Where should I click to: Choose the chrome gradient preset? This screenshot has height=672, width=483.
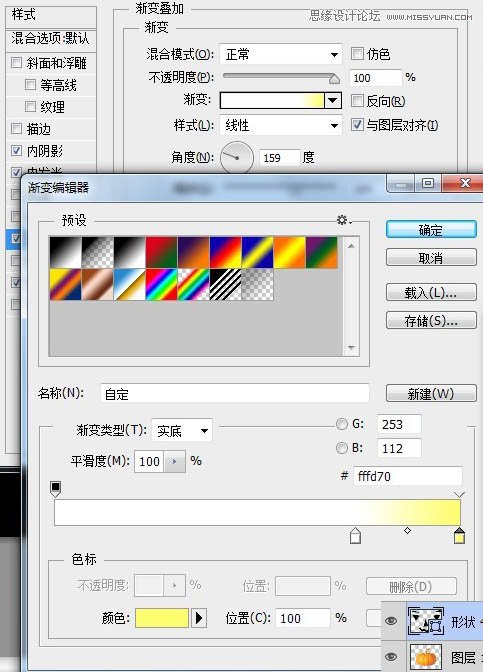click(x=129, y=284)
